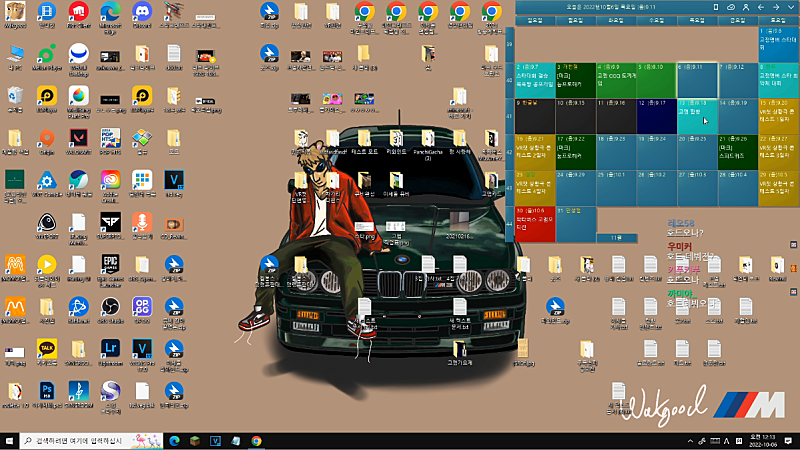Click the Windows Start button

pyautogui.click(x=11, y=440)
